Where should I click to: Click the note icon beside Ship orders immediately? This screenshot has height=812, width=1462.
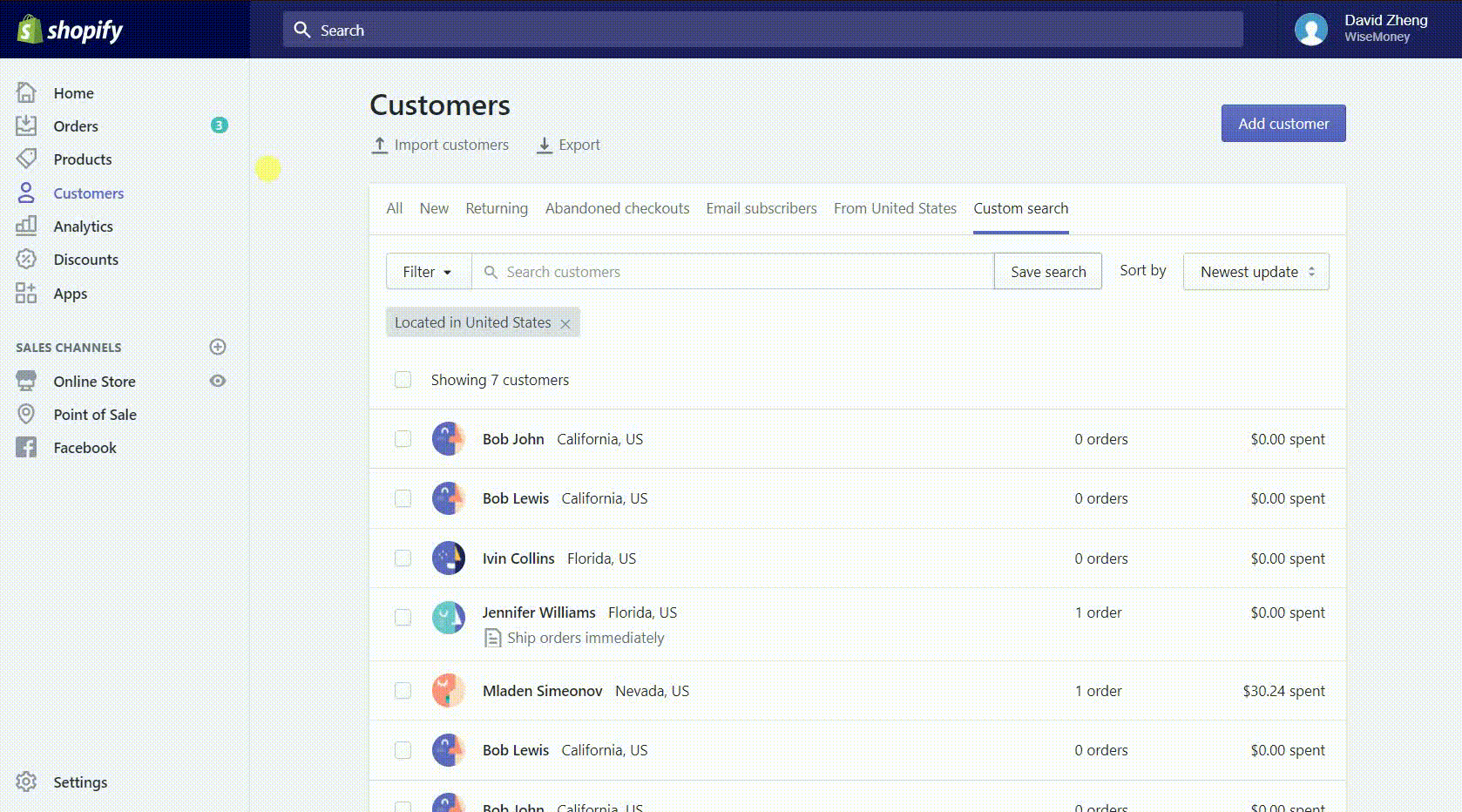(492, 638)
